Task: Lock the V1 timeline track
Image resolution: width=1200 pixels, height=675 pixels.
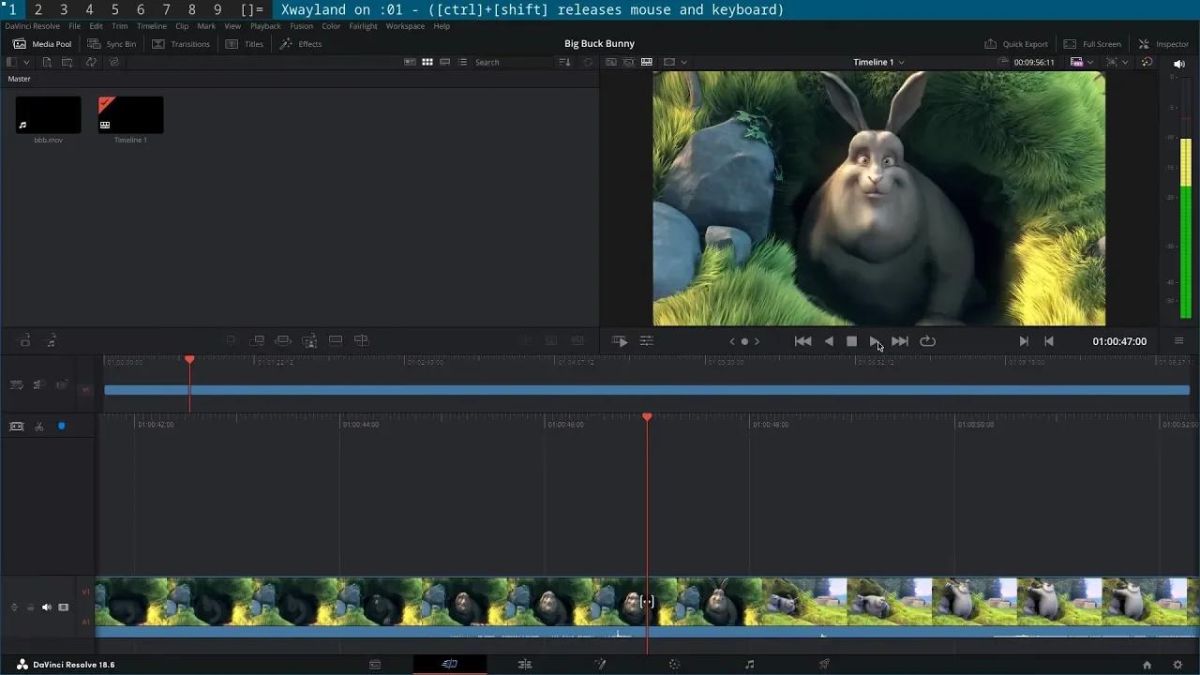Action: [x=30, y=607]
